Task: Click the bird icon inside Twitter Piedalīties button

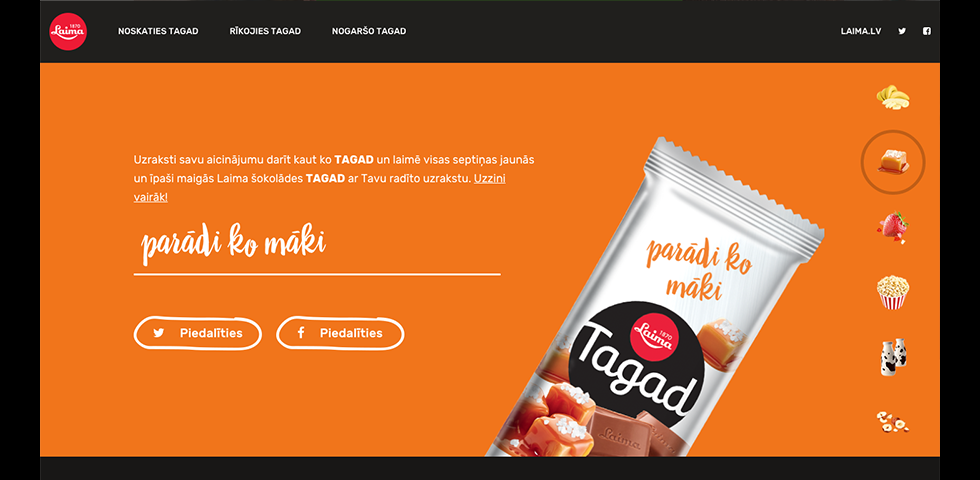Action: 159,333
